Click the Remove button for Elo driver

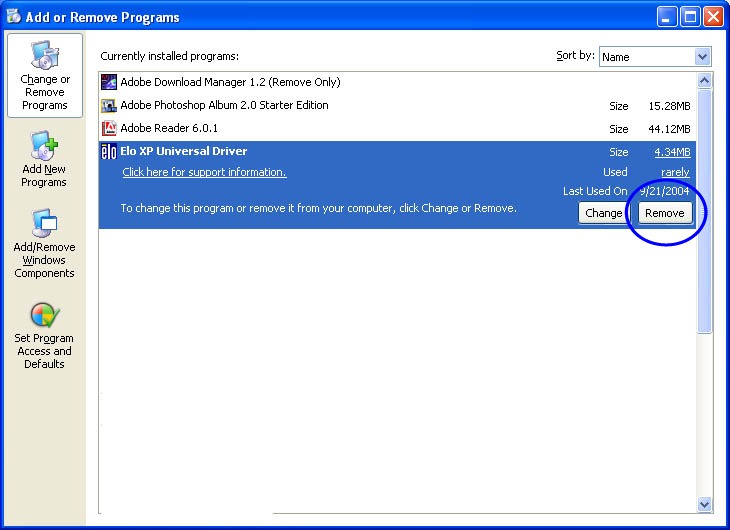point(665,213)
